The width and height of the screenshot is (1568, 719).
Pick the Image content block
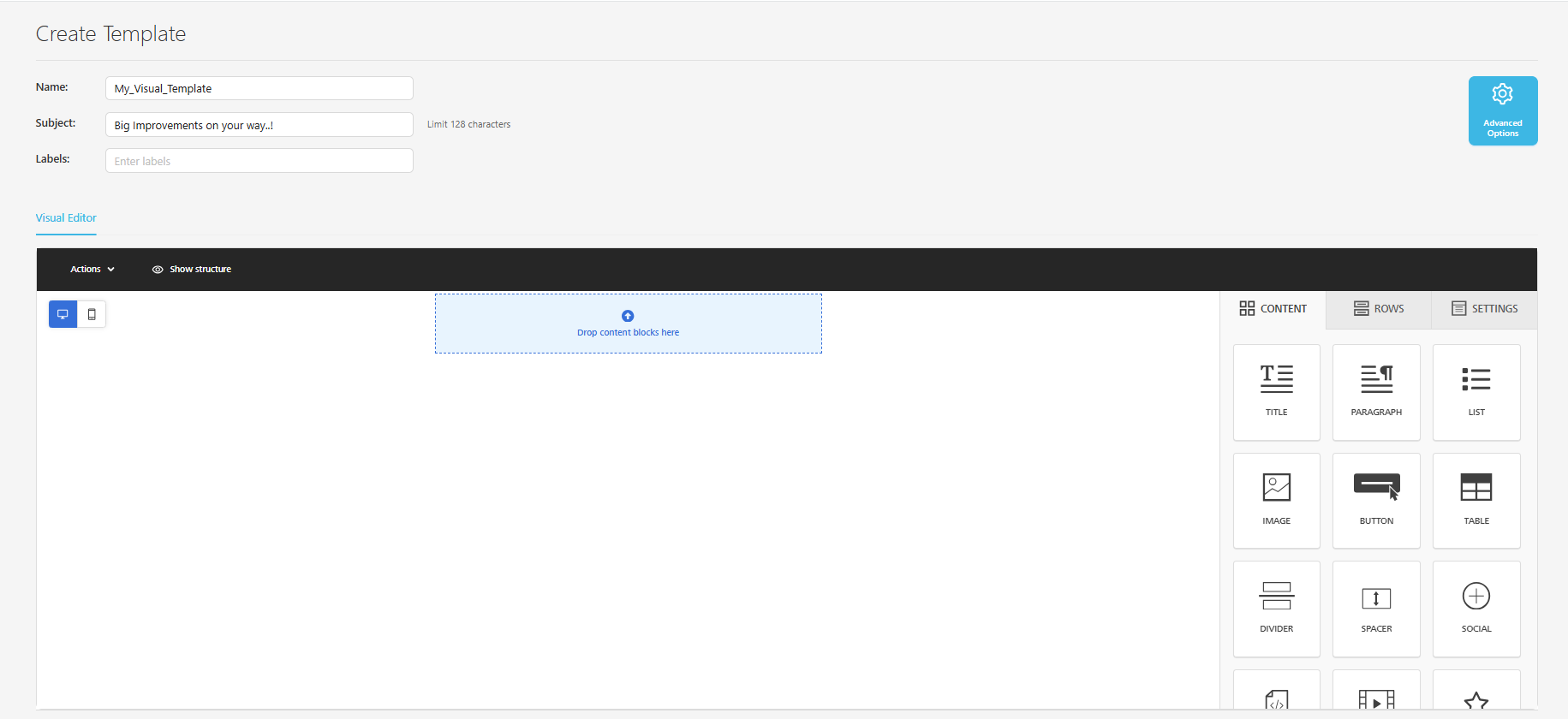(1276, 501)
